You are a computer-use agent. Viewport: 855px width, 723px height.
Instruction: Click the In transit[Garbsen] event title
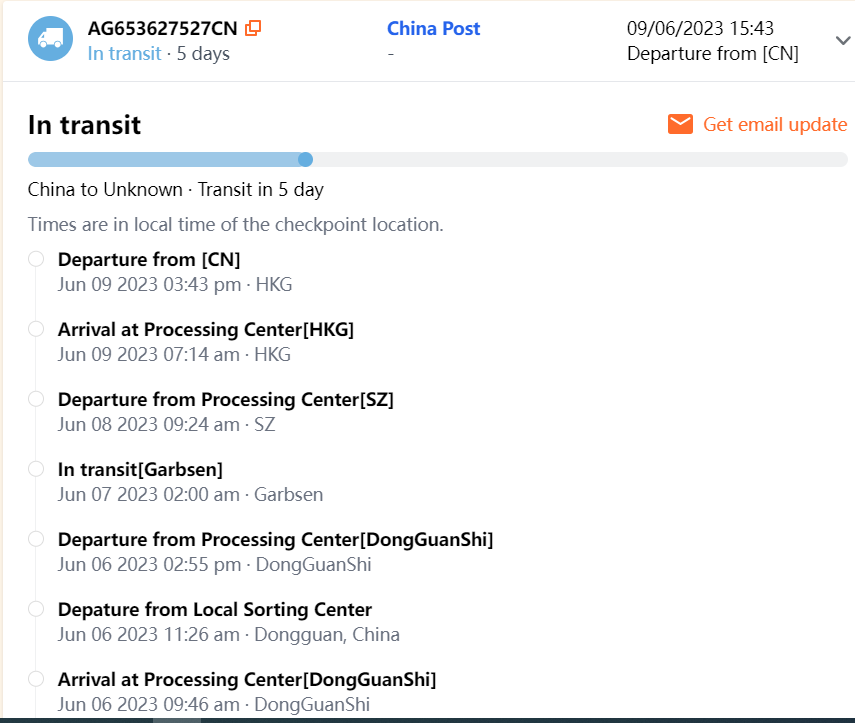click(x=140, y=469)
